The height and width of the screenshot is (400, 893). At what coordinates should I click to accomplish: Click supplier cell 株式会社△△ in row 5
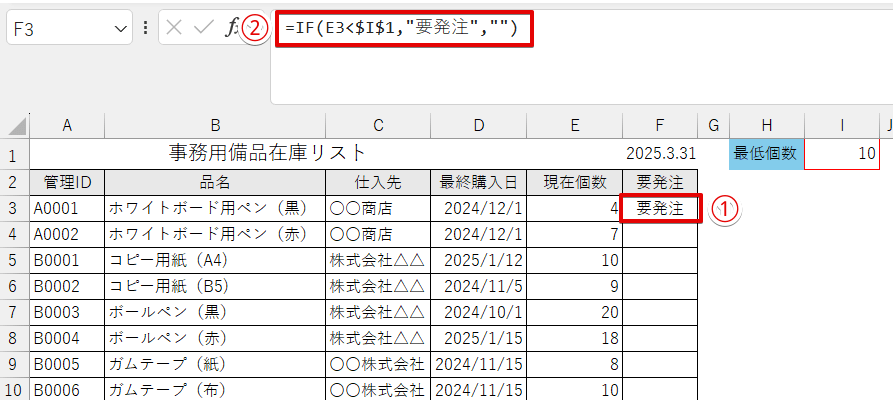click(378, 260)
